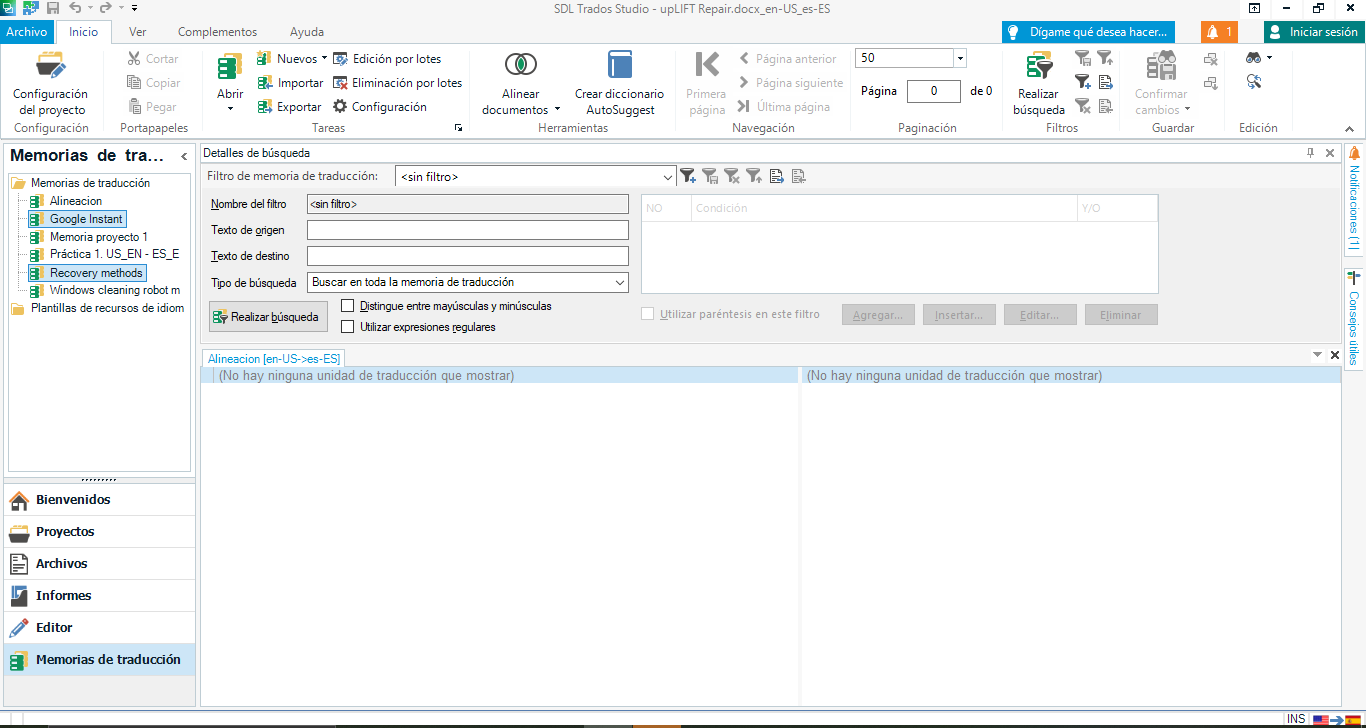
Task: Expand the Tipo de búsqueda dropdown
Action: point(620,283)
